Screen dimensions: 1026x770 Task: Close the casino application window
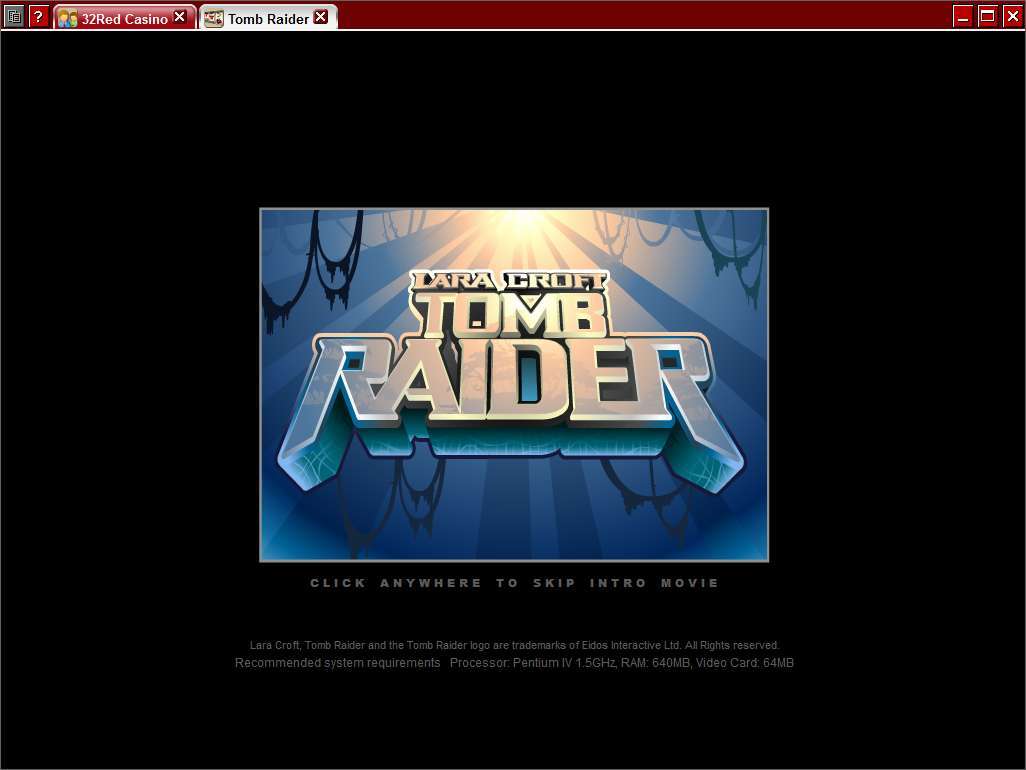coord(1012,16)
